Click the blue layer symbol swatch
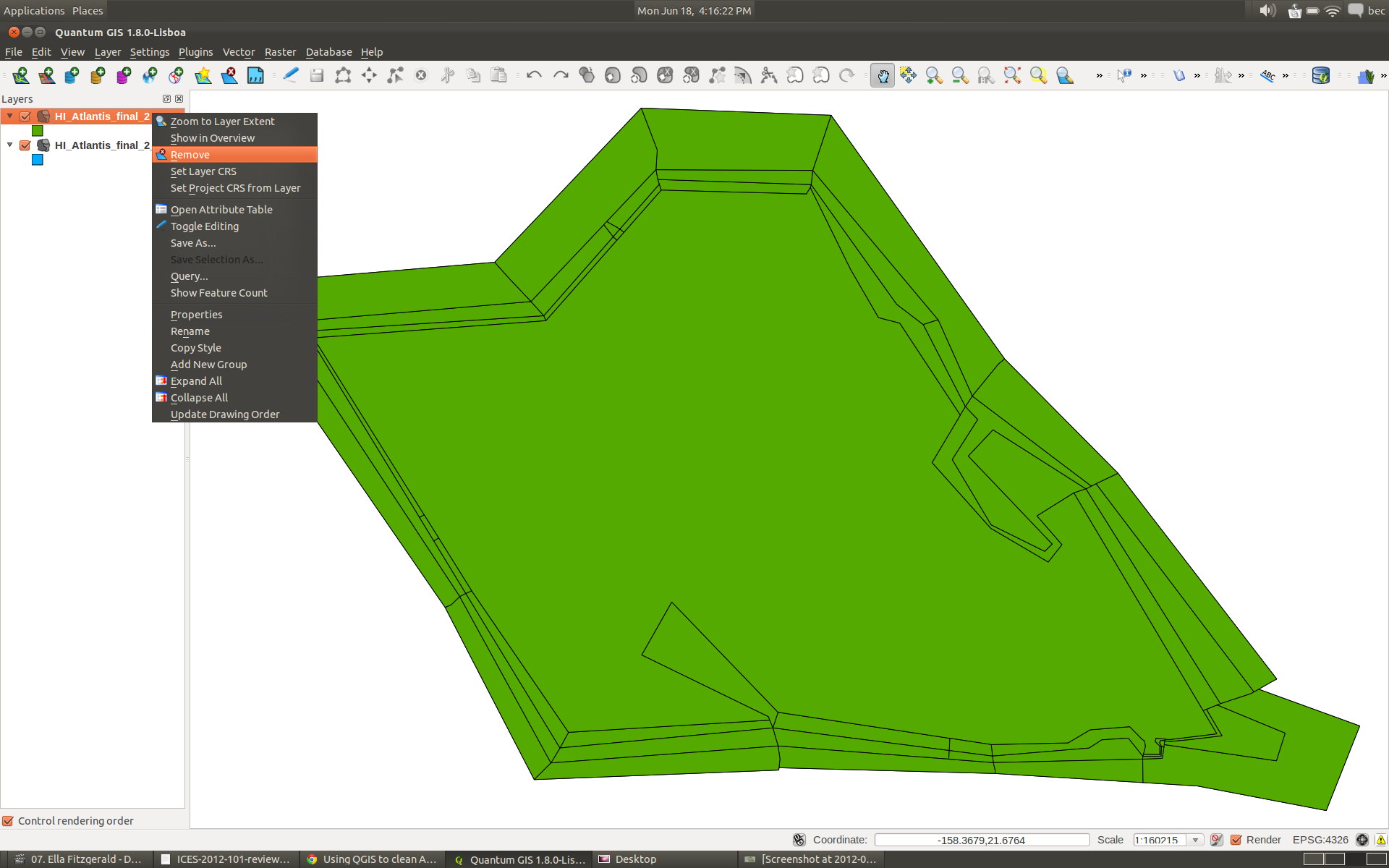This screenshot has height=868, width=1389. (38, 160)
